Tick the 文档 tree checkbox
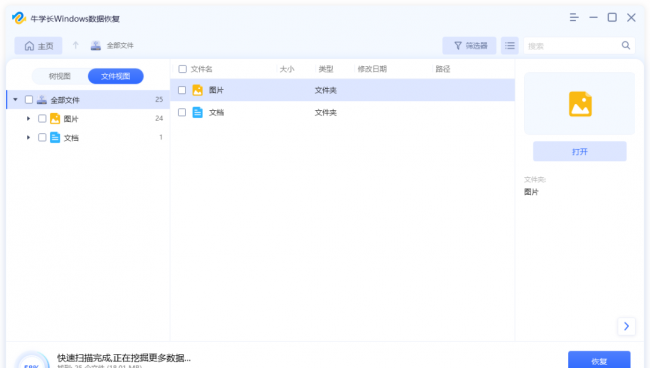Image resolution: width=650 pixels, height=368 pixels. [42, 137]
